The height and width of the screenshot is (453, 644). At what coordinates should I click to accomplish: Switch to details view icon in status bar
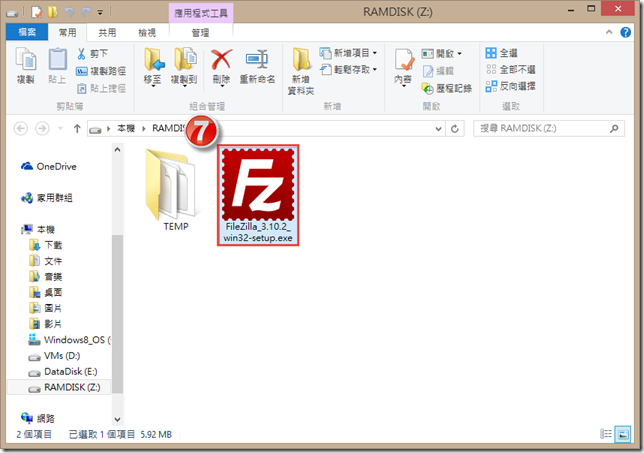605,434
